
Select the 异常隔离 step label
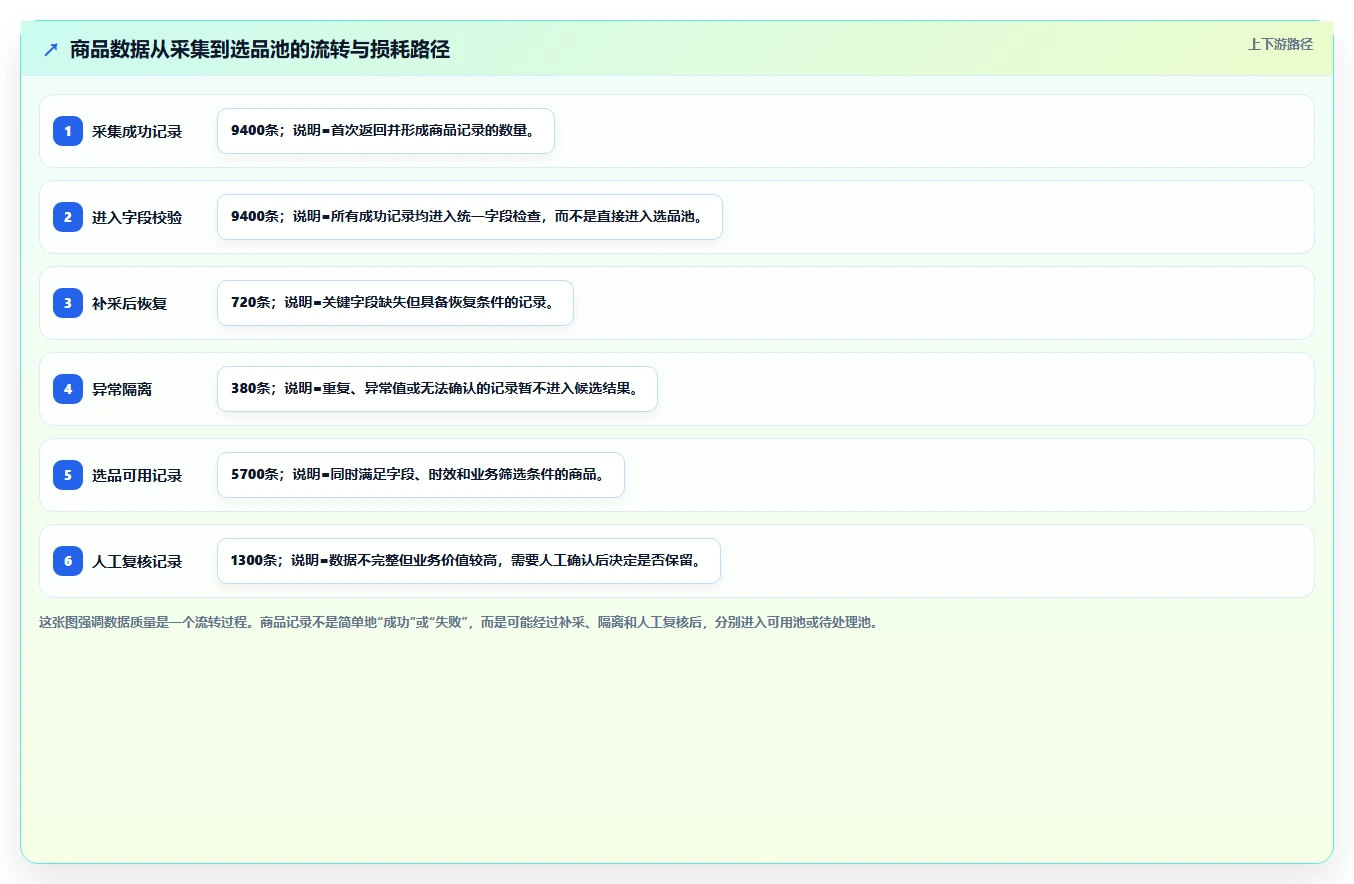coord(122,389)
